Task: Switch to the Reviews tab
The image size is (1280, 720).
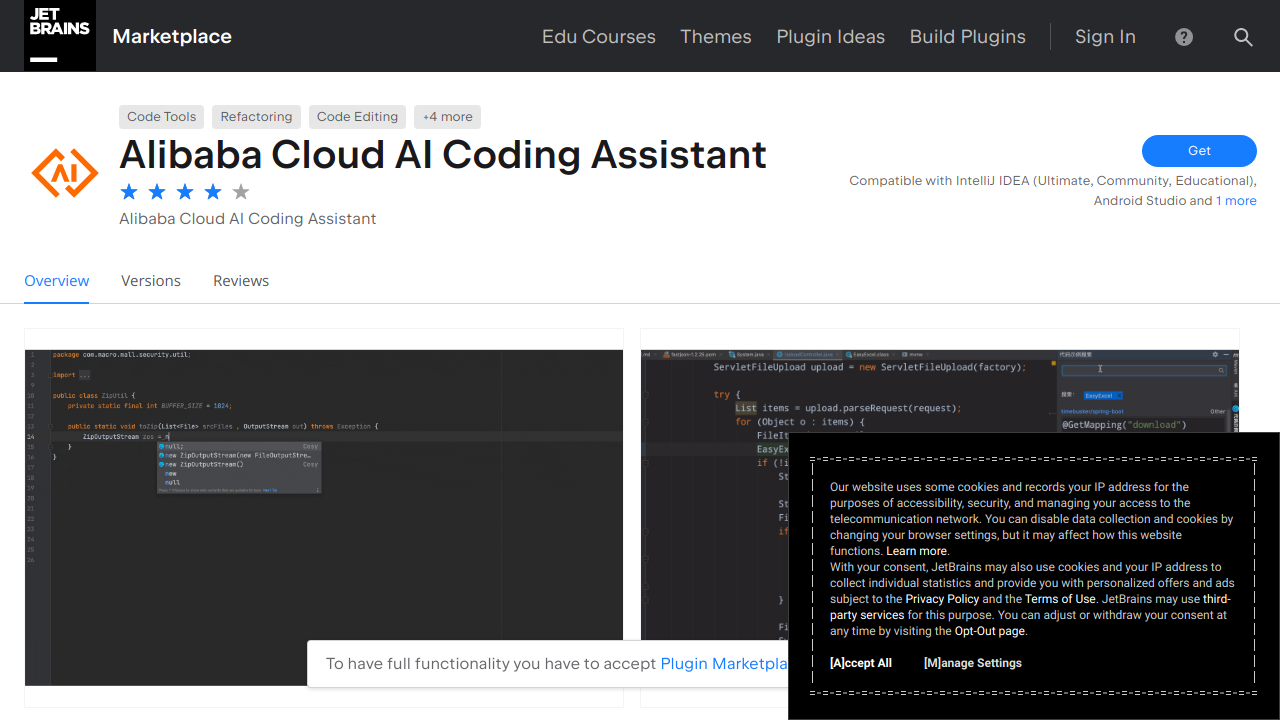Action: pyautogui.click(x=241, y=281)
